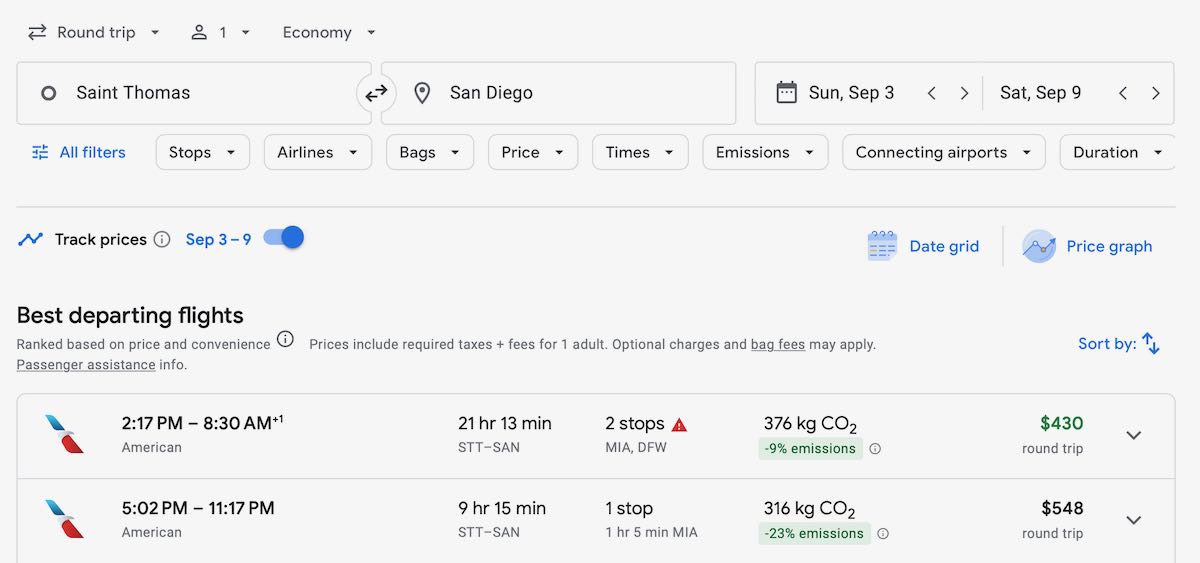1200x563 pixels.
Task: Go to next departure date after Sep 3
Action: click(964, 93)
